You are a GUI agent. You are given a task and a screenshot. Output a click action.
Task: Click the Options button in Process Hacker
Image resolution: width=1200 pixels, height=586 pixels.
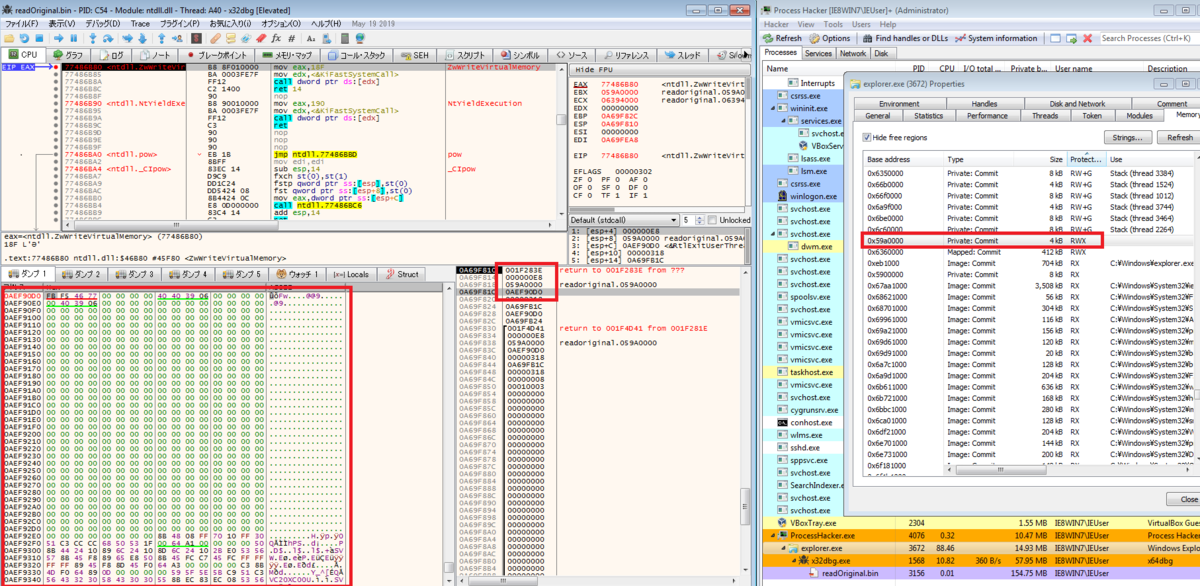pos(829,38)
